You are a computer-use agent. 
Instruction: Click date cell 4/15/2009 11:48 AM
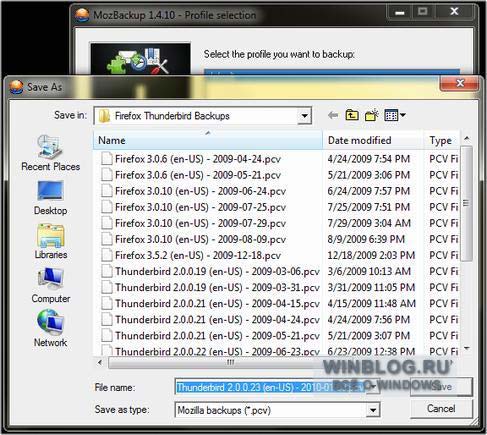click(371, 303)
